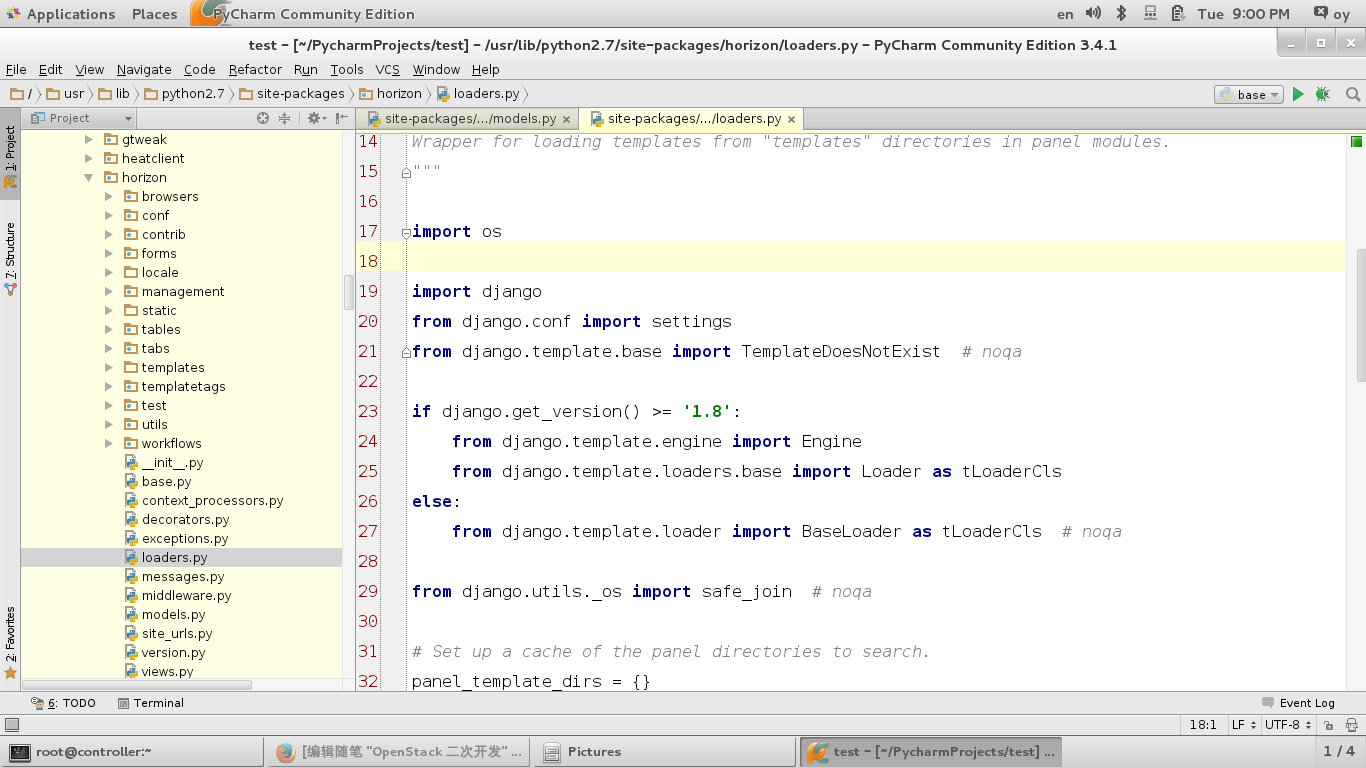Expand the management folder
The height and width of the screenshot is (768, 1366).
coord(109,292)
